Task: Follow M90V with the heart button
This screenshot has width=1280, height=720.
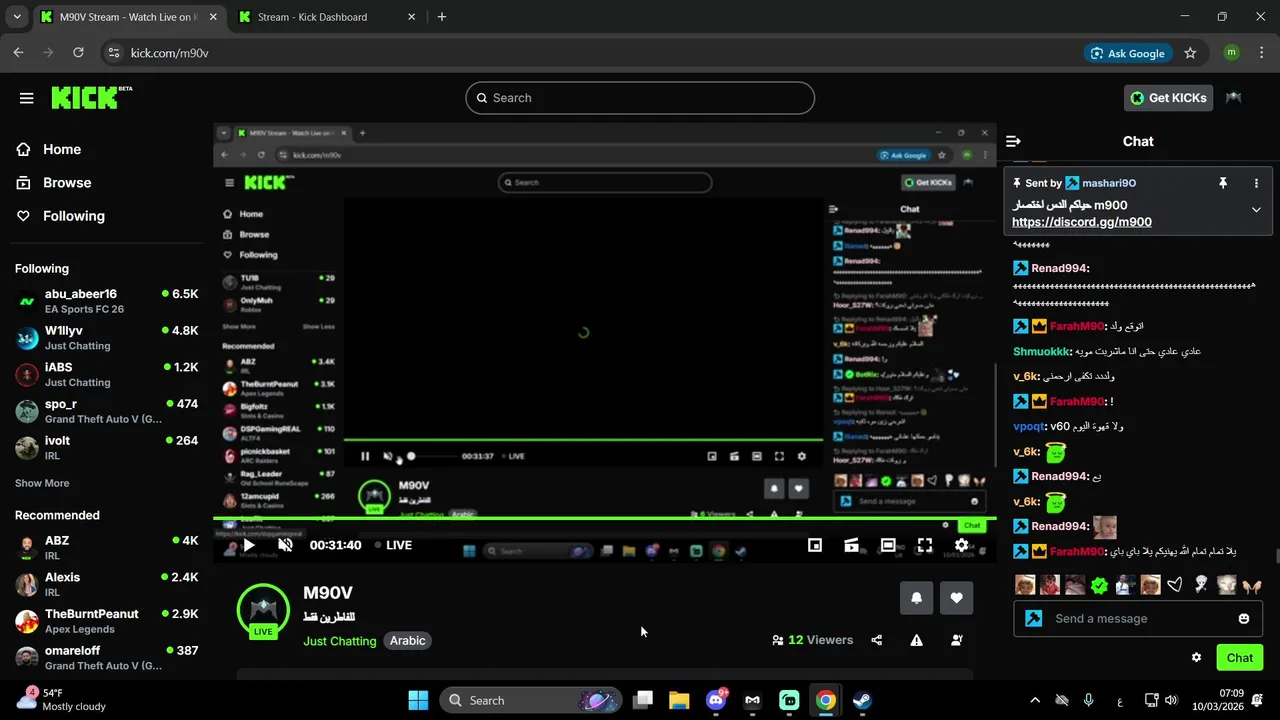Action: tap(956, 598)
